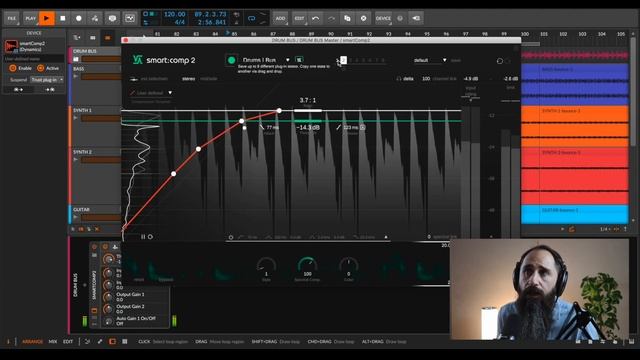Viewport: 640px width, 360px height.
Task: Open the default preset dropdown
Action: click(429, 60)
